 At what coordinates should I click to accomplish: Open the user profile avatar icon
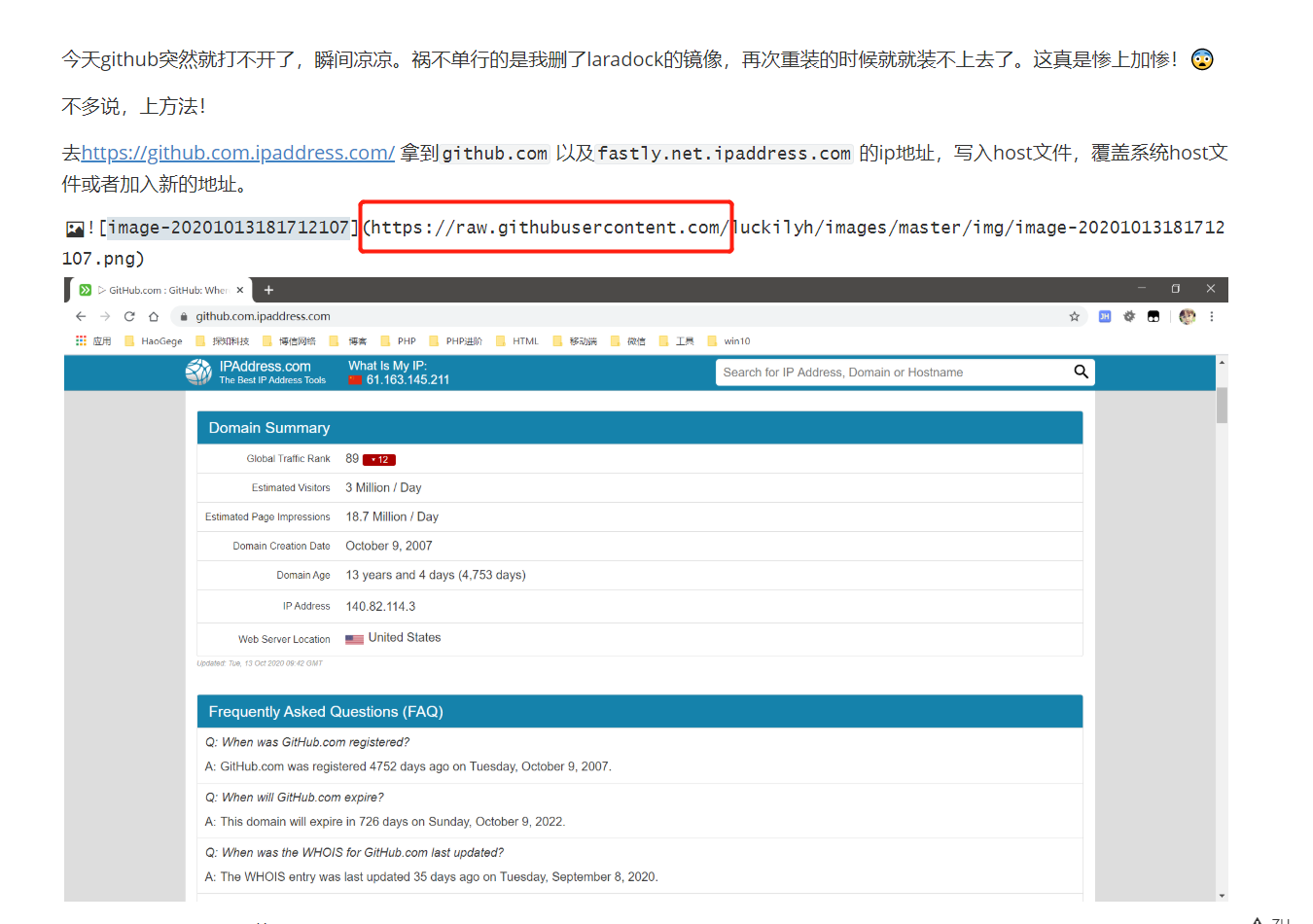click(x=1187, y=316)
